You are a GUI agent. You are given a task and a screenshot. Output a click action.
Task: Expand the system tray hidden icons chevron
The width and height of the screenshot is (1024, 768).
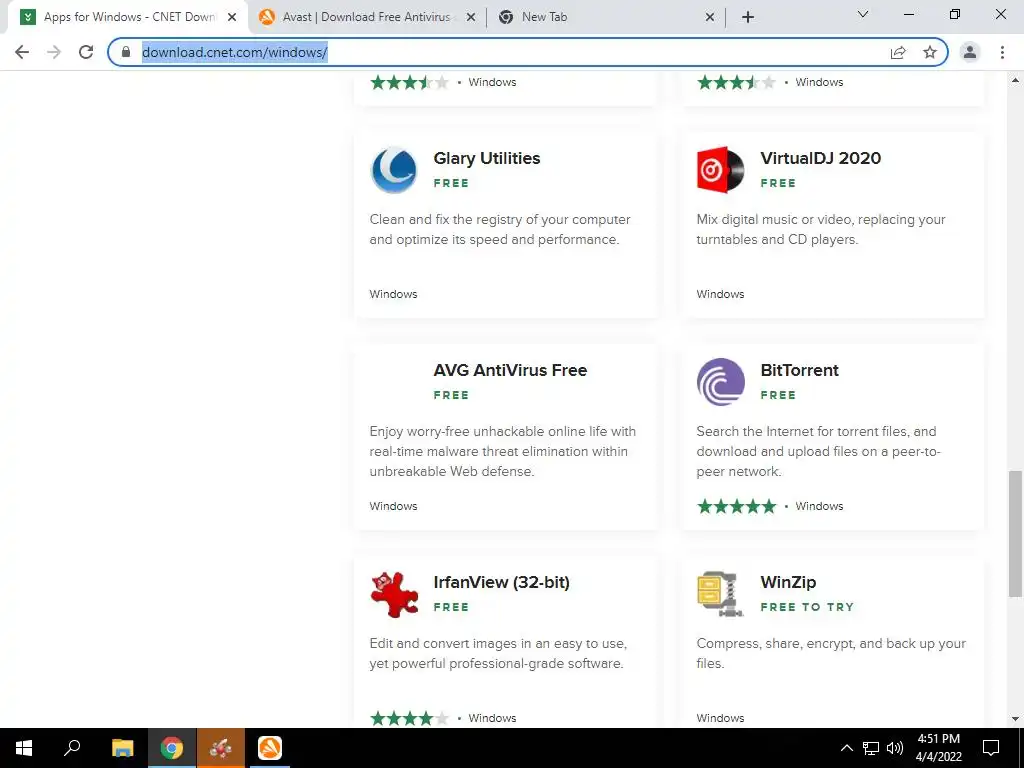pos(846,748)
